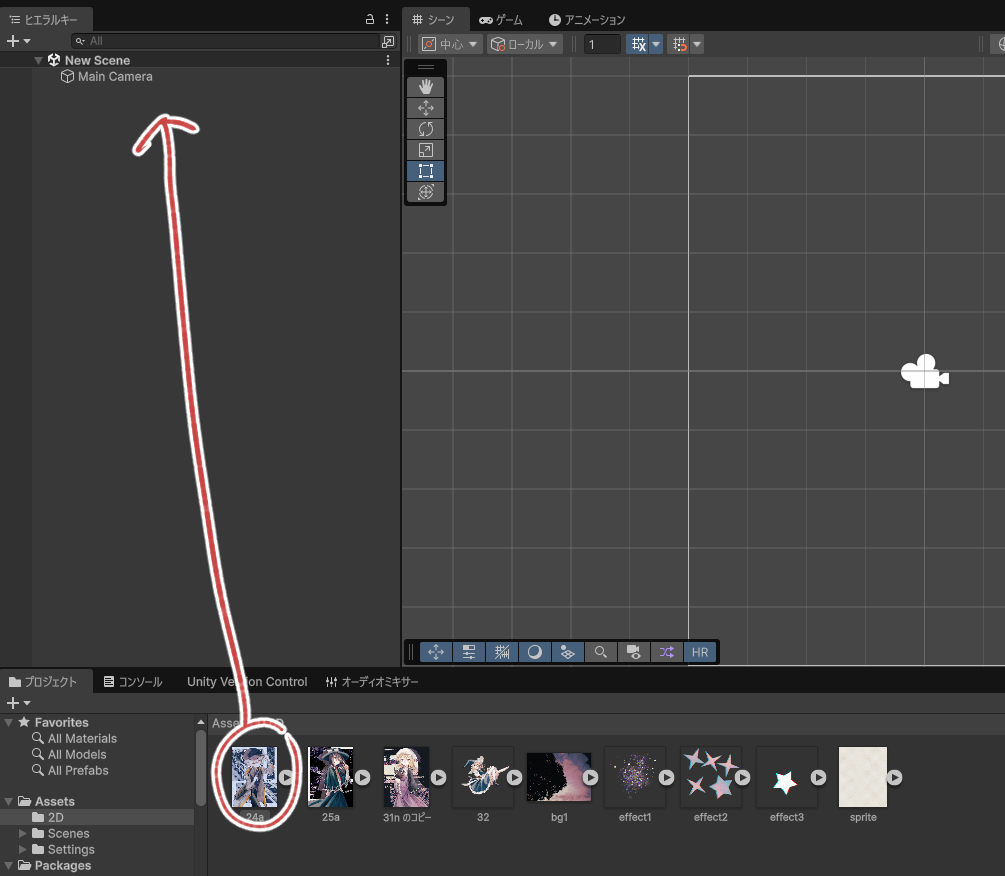This screenshot has width=1005, height=876.
Task: Select Main Camera in the hierarchy
Action: (x=115, y=76)
